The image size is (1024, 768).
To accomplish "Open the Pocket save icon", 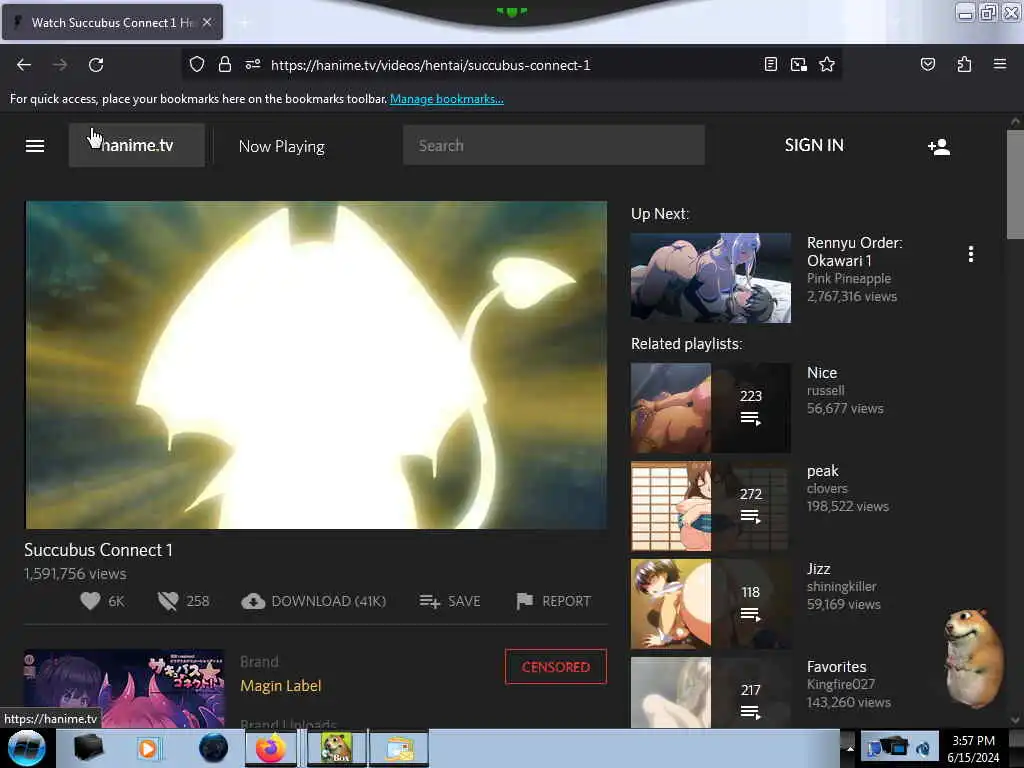I will pos(927,65).
